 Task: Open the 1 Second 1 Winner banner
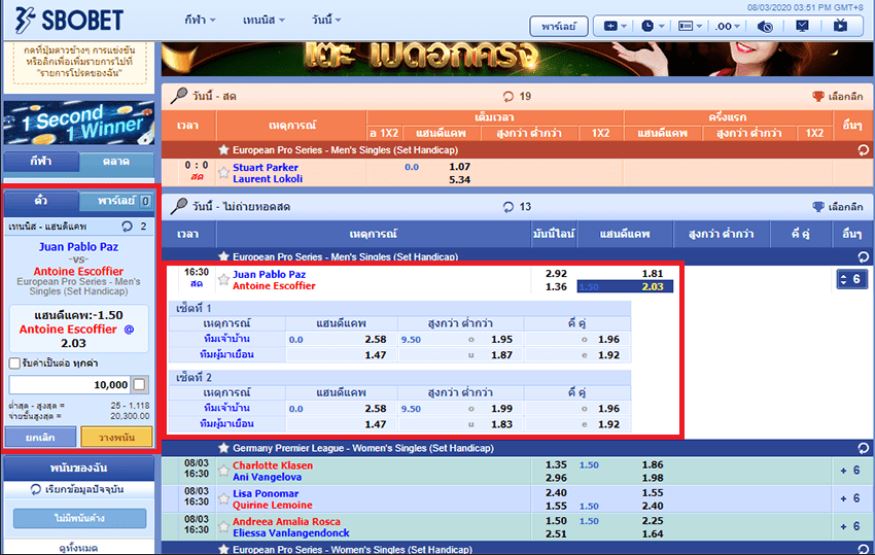click(x=79, y=123)
